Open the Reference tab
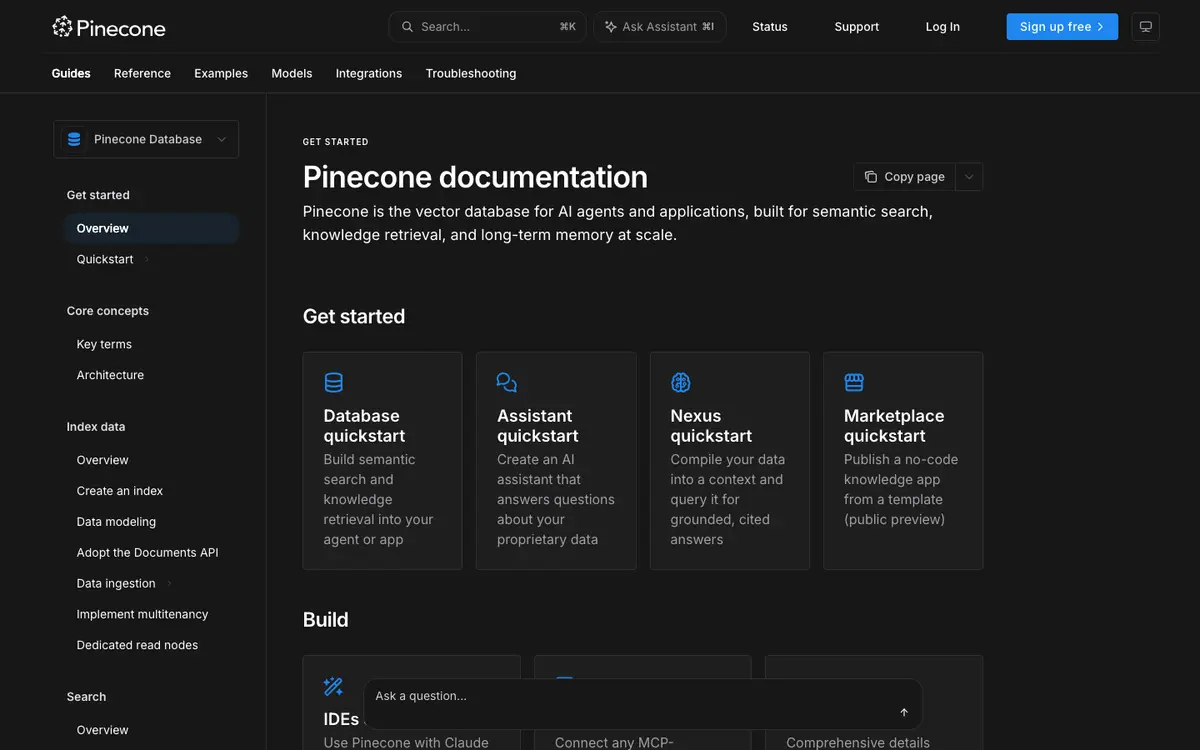Viewport: 1200px width, 750px height. (x=142, y=73)
